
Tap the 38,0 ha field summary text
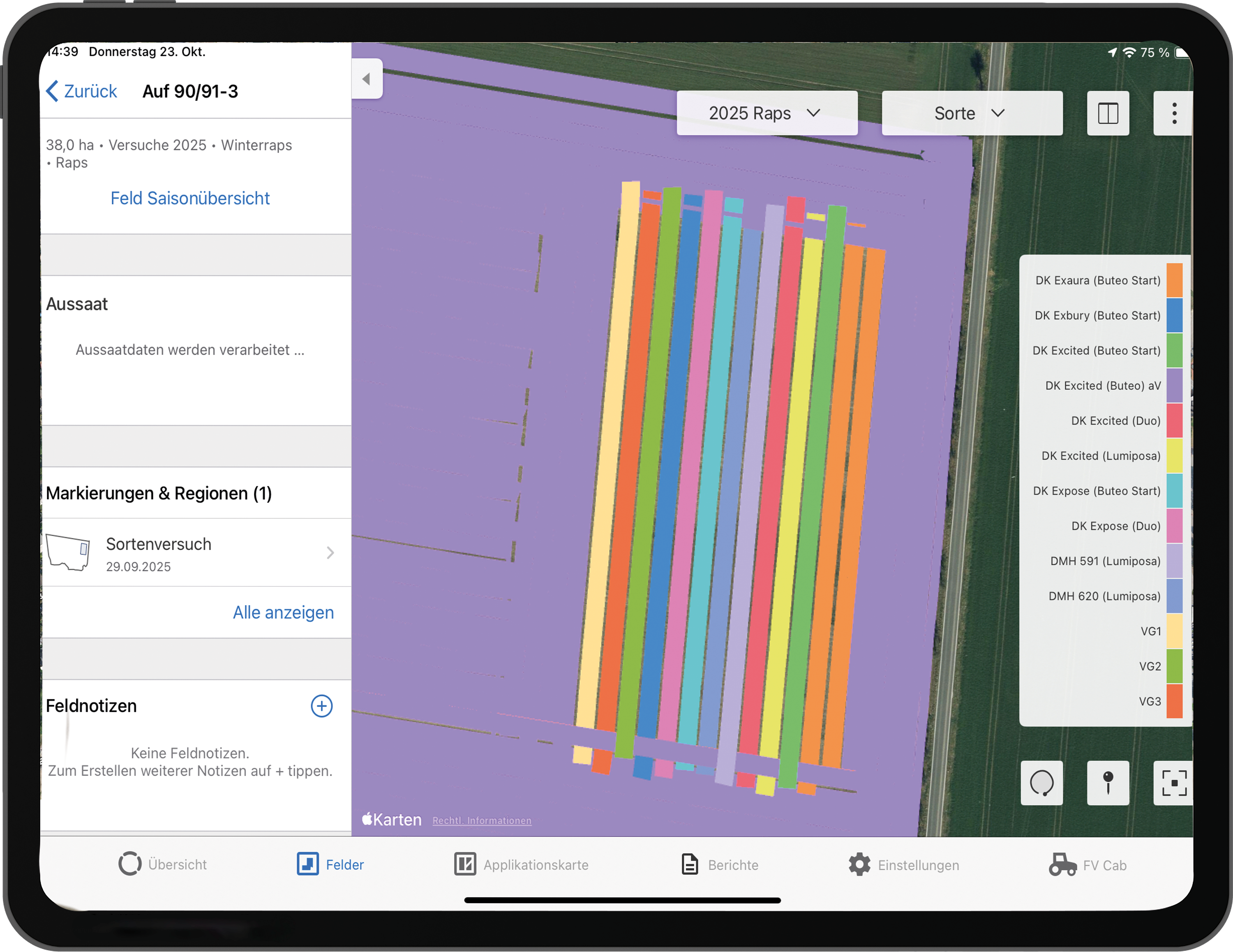pos(169,154)
